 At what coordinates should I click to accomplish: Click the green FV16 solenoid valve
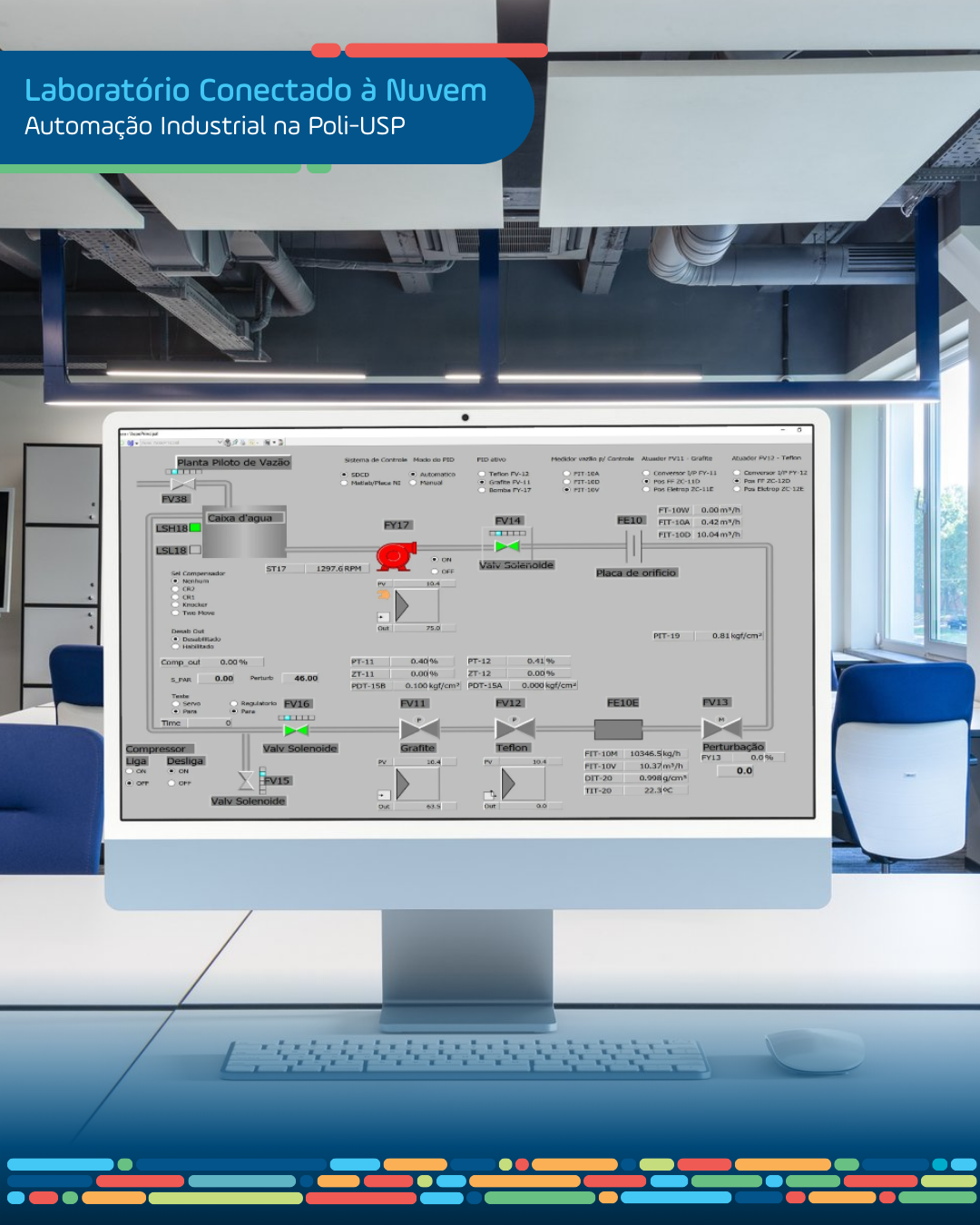point(297,730)
